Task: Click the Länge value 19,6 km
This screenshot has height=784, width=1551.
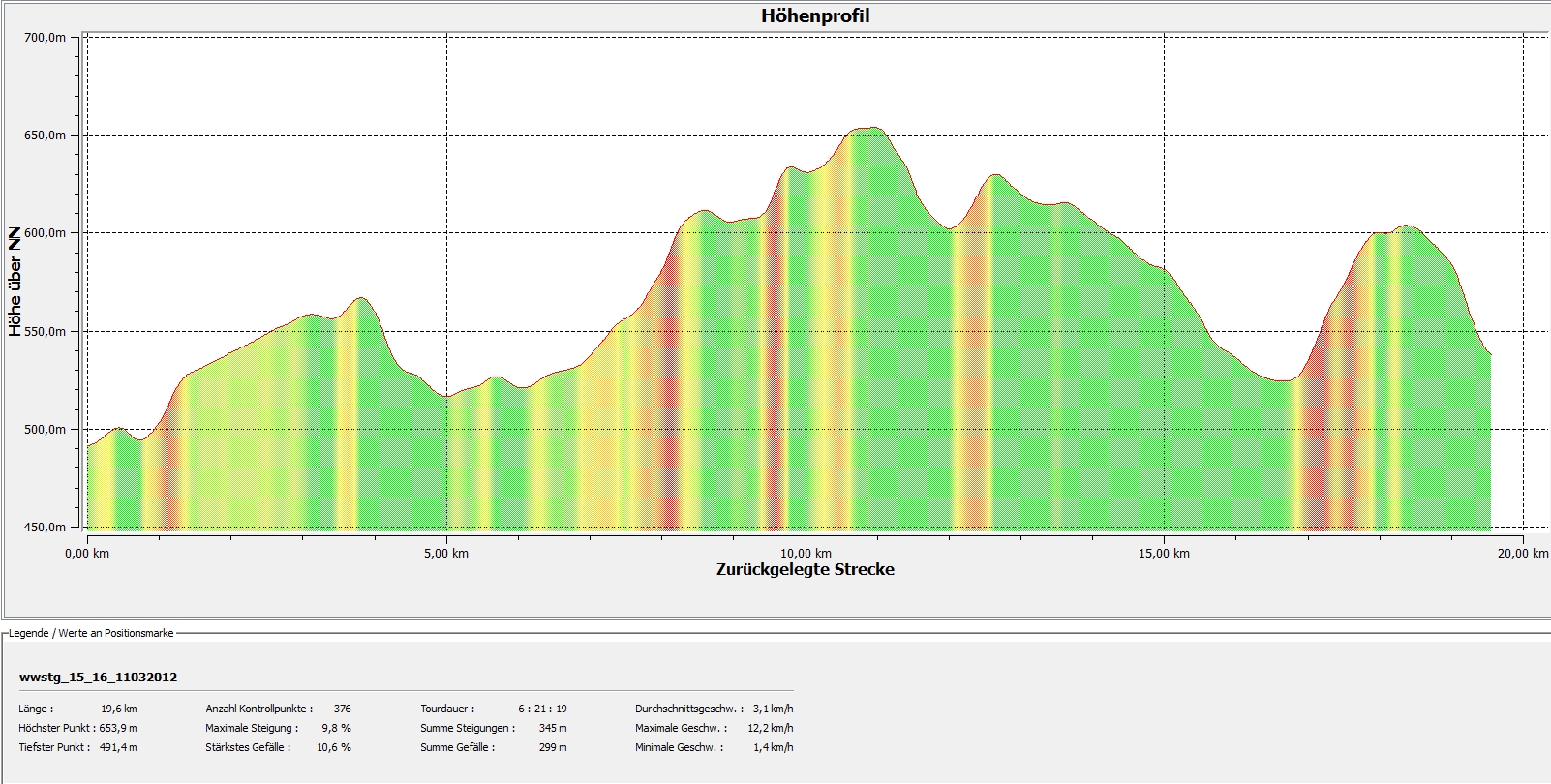Action: click(x=119, y=709)
